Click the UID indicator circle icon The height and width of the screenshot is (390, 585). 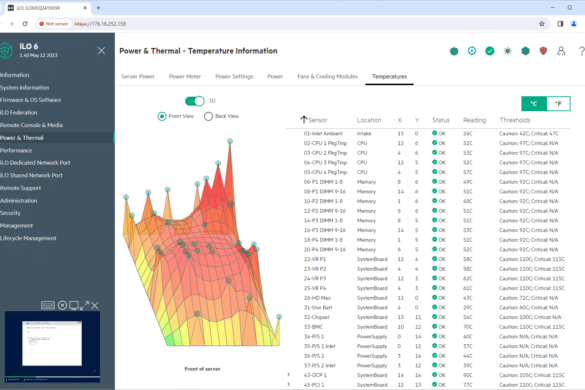pos(472,51)
